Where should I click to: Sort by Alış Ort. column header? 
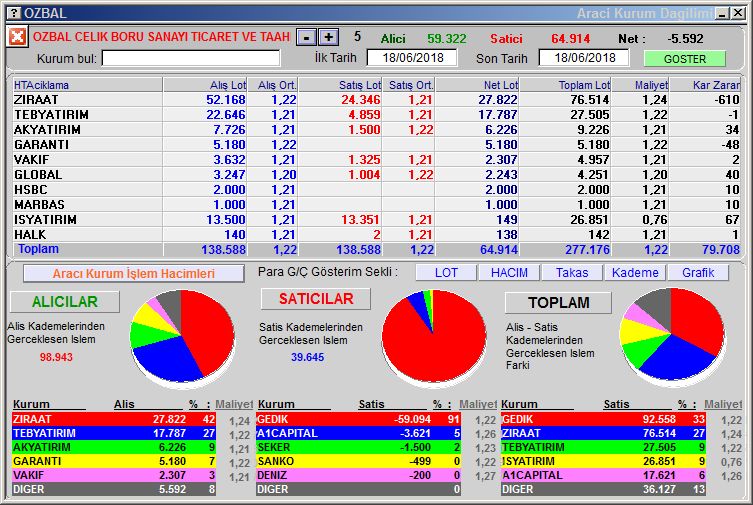(x=273, y=85)
